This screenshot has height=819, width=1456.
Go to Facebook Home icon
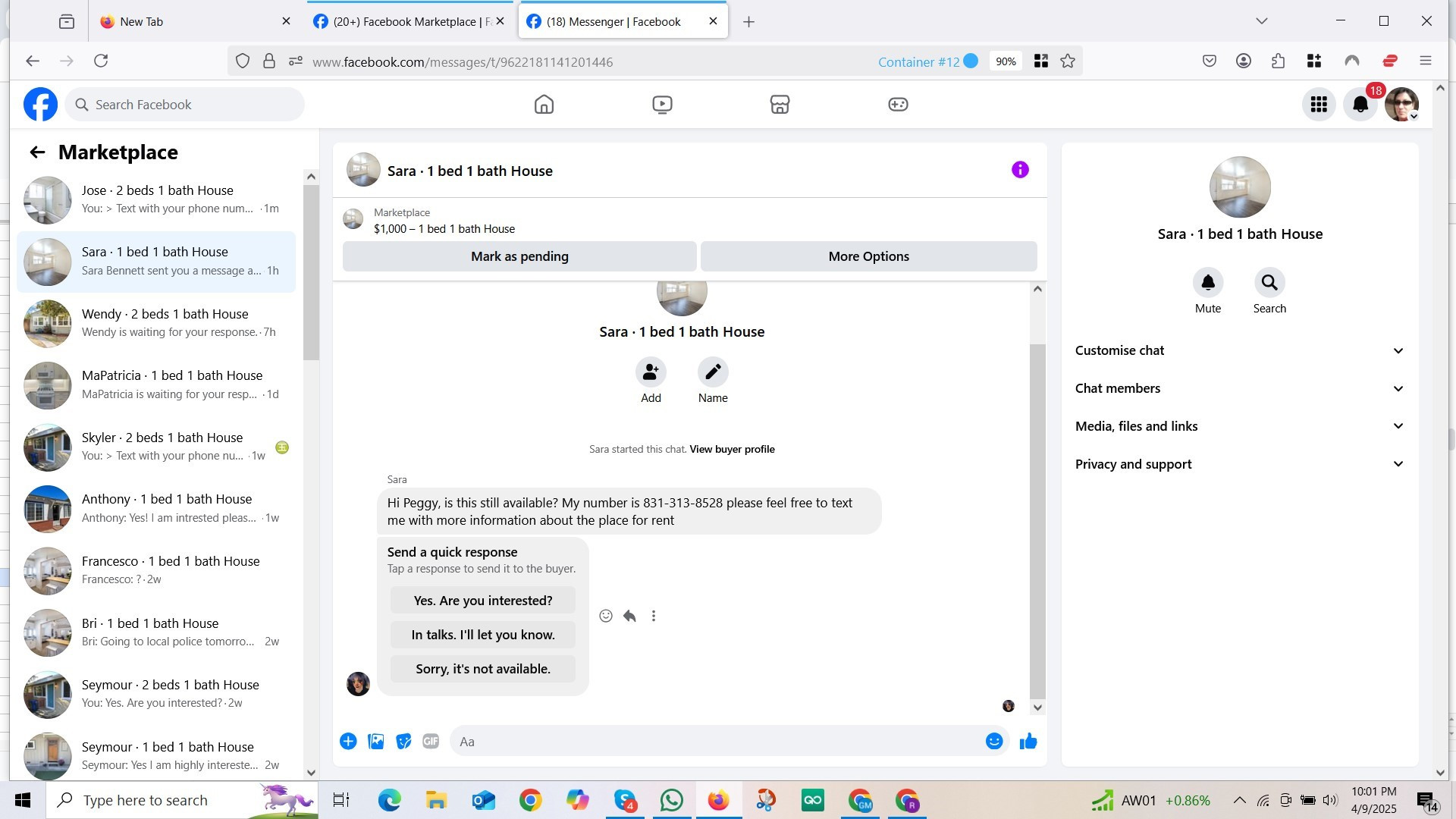(x=544, y=105)
